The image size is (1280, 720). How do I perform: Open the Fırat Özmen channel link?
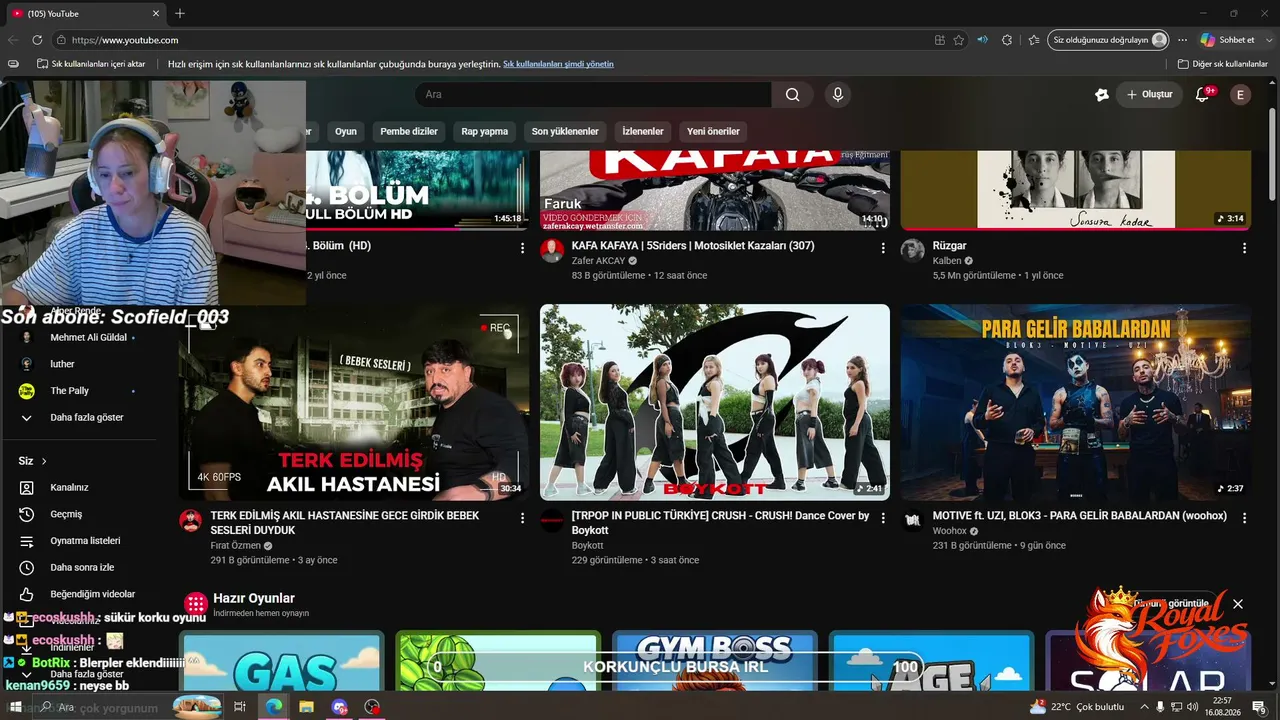236,546
